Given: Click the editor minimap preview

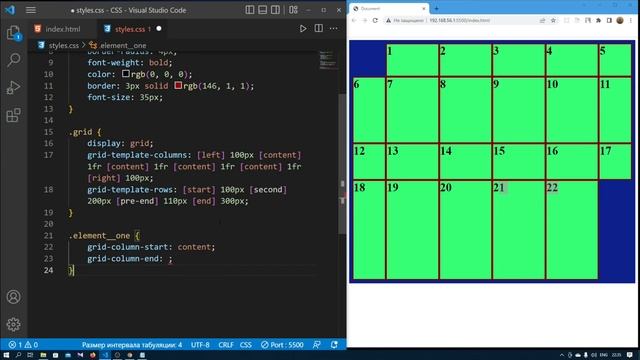Looking at the screenshot, I should (x=327, y=60).
